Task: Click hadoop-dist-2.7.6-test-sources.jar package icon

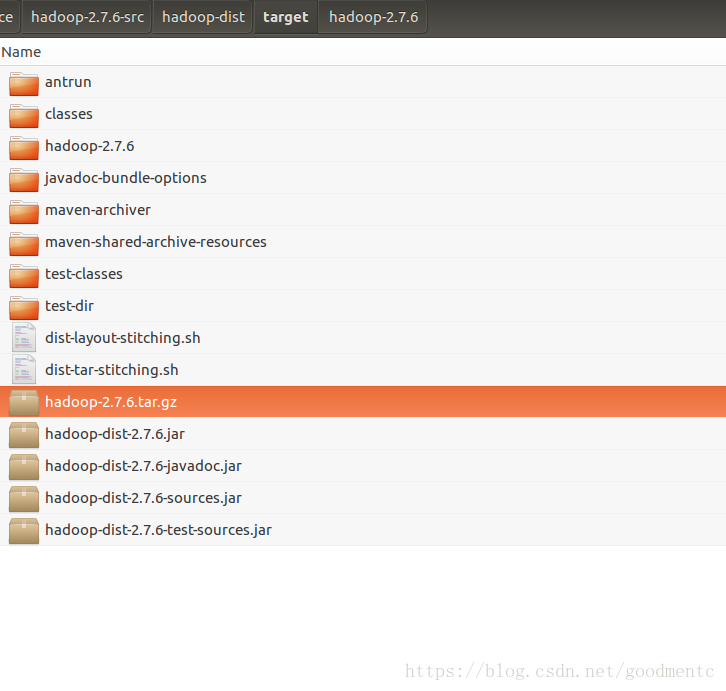Action: click(24, 530)
